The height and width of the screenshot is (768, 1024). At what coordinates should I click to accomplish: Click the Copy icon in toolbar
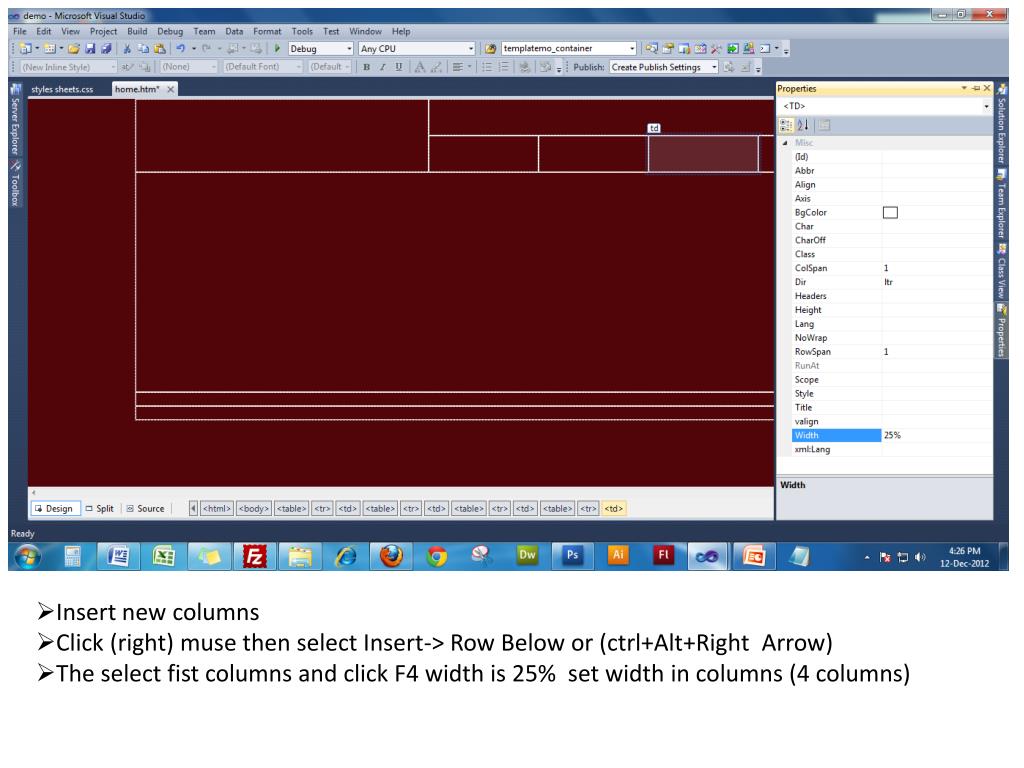[143, 48]
